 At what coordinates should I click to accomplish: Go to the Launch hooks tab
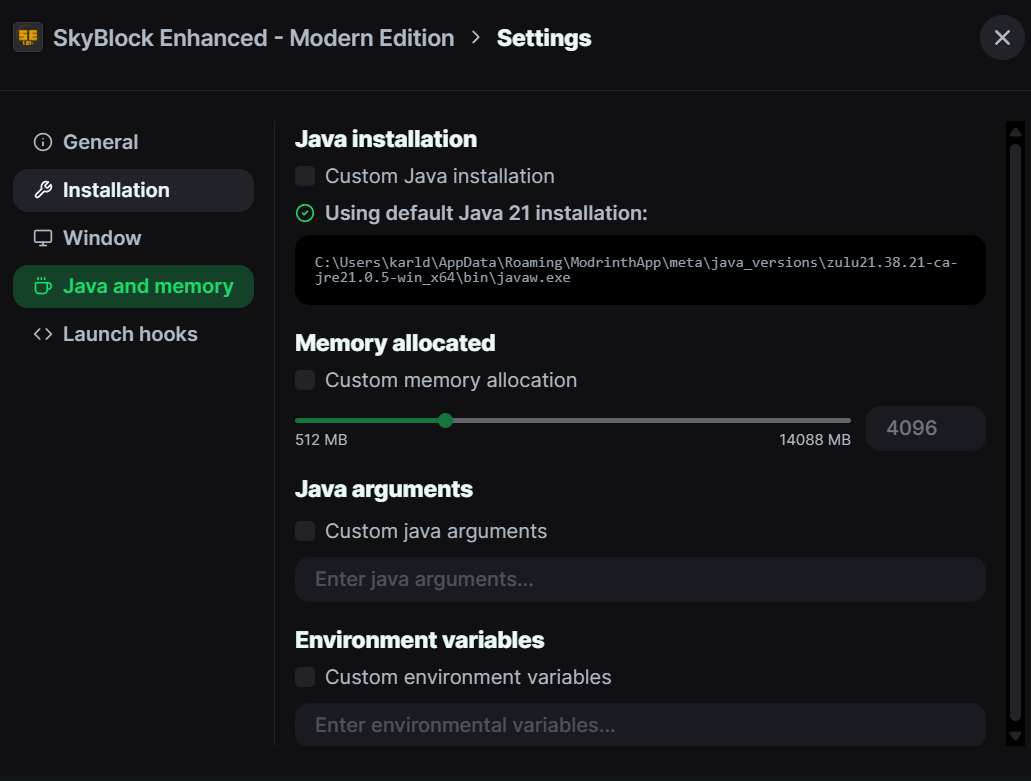[133, 334]
